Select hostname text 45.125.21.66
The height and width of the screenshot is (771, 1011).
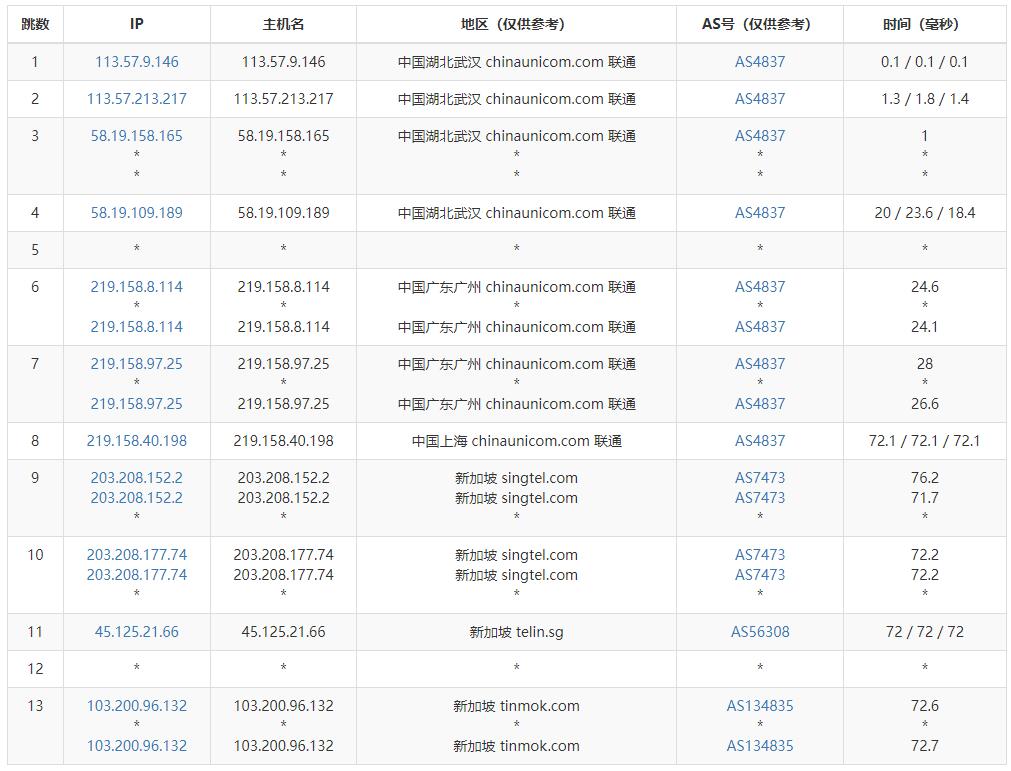(283, 632)
